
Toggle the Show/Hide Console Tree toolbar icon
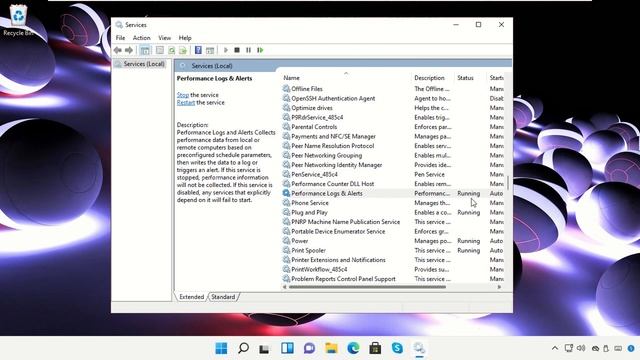point(144,50)
